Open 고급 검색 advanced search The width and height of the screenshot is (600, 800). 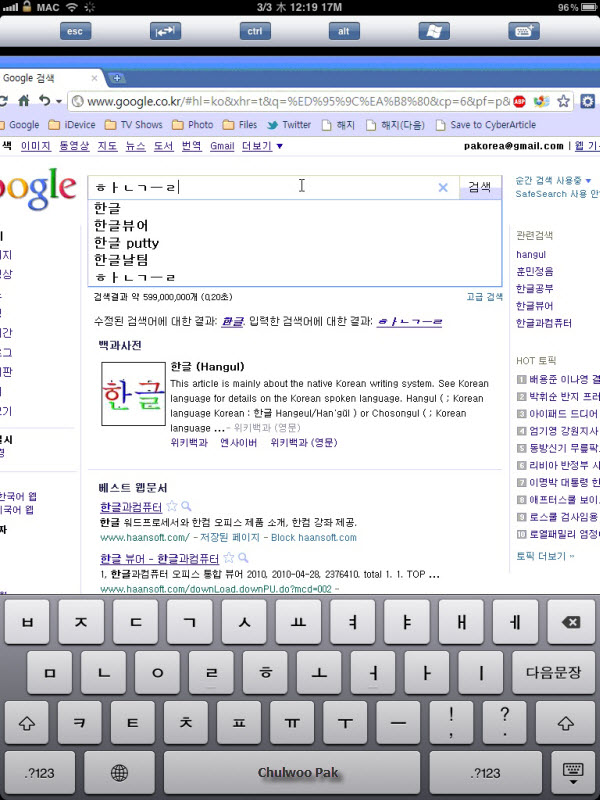tap(484, 296)
